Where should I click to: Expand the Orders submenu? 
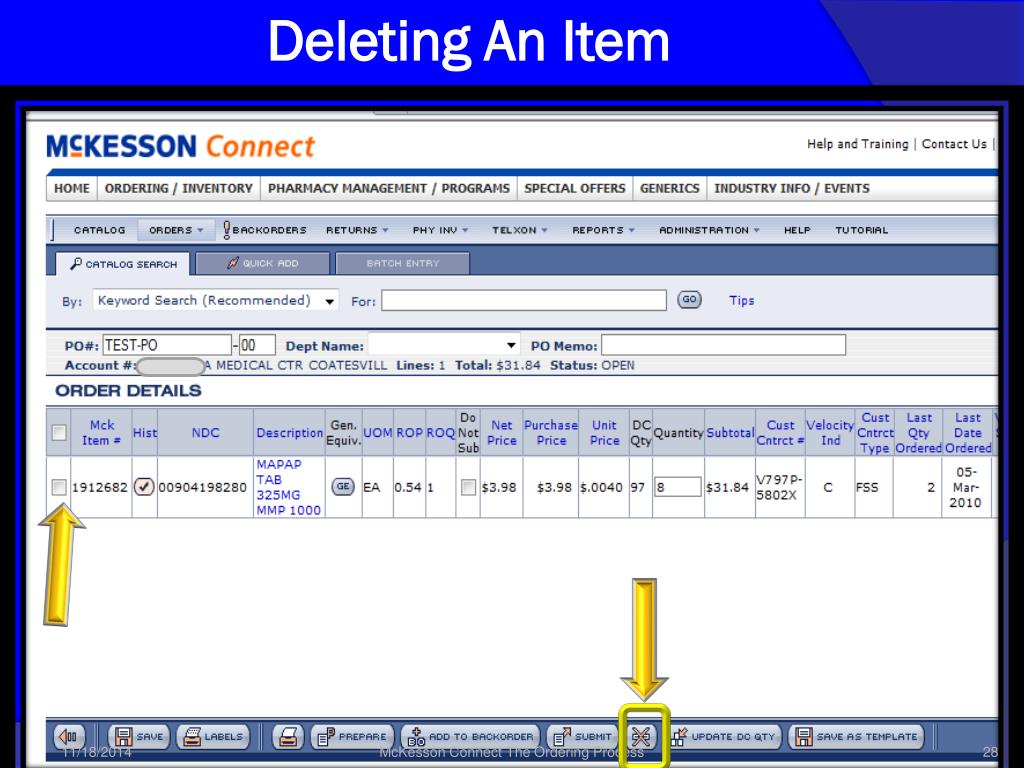pos(176,230)
